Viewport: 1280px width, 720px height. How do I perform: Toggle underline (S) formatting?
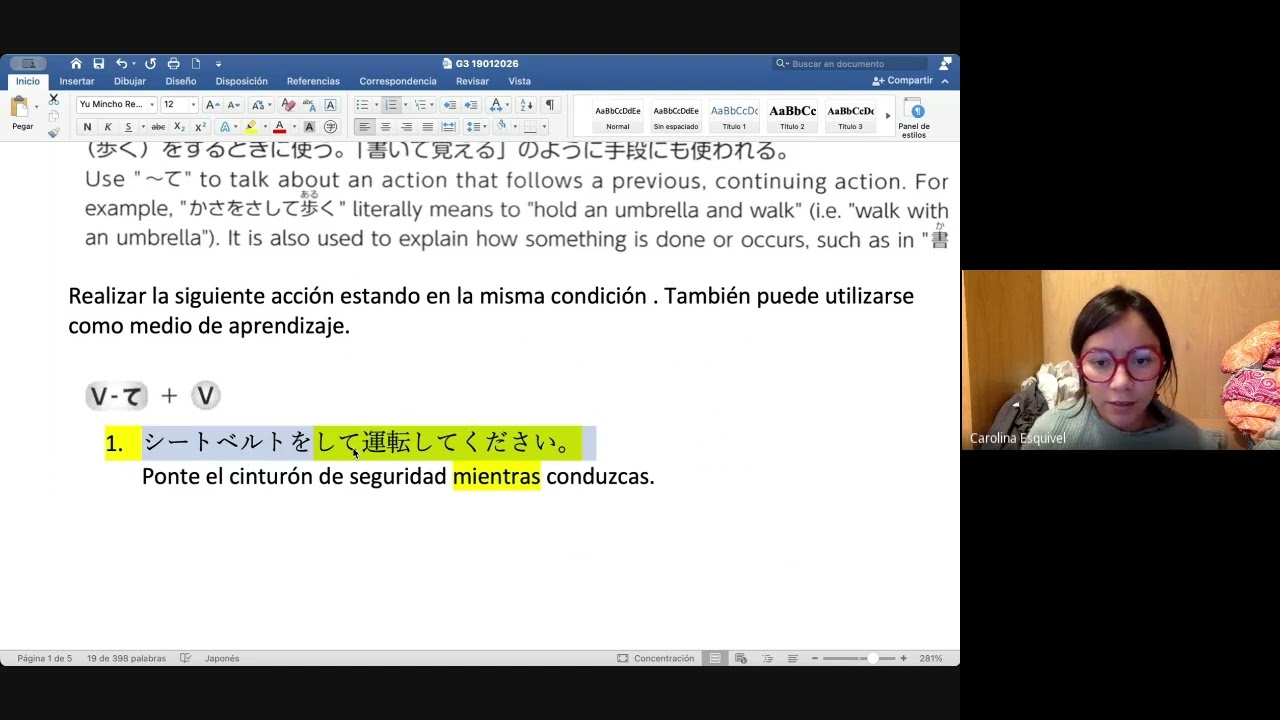click(x=128, y=127)
